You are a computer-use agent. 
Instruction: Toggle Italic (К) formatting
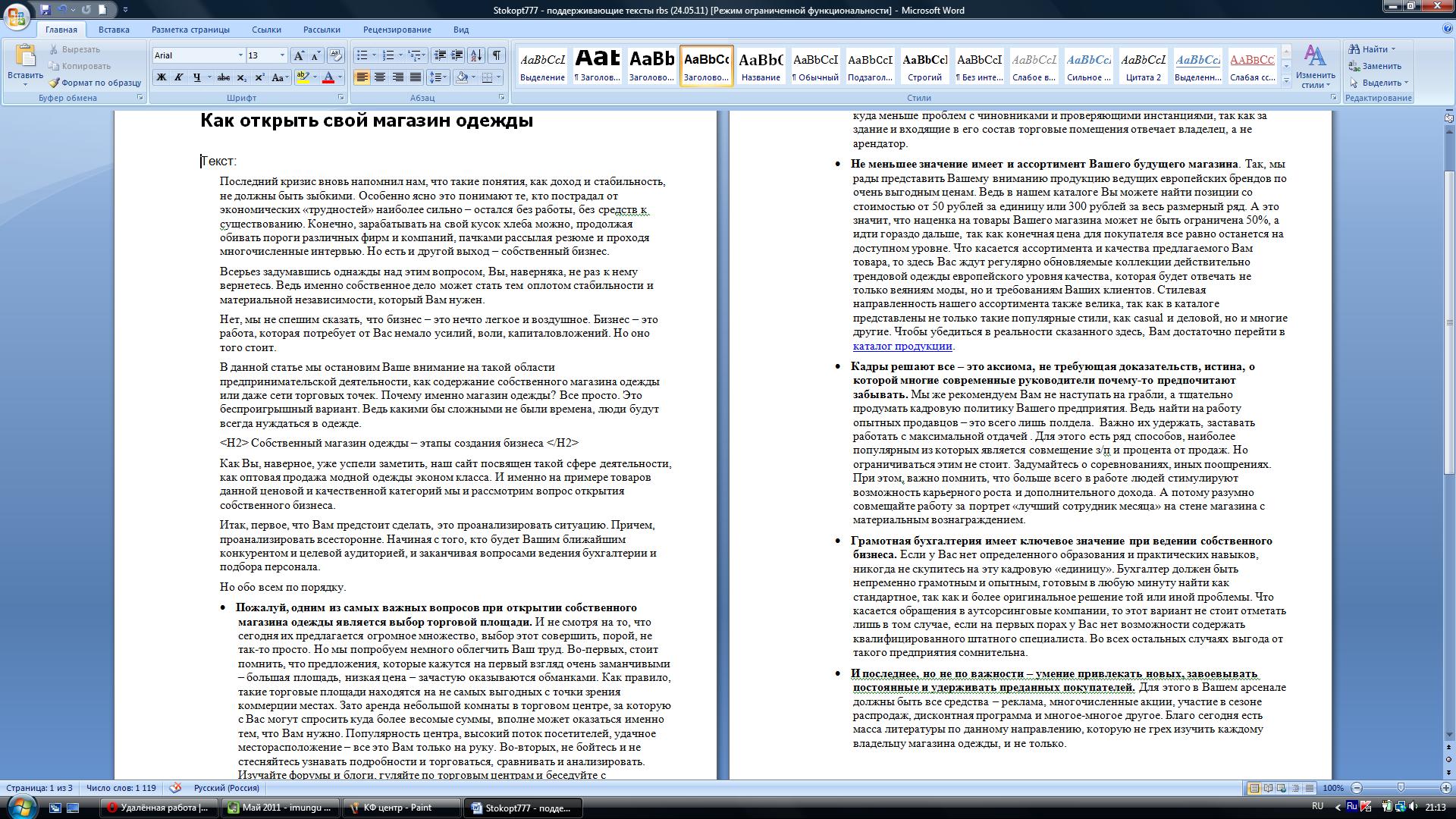coord(179,77)
